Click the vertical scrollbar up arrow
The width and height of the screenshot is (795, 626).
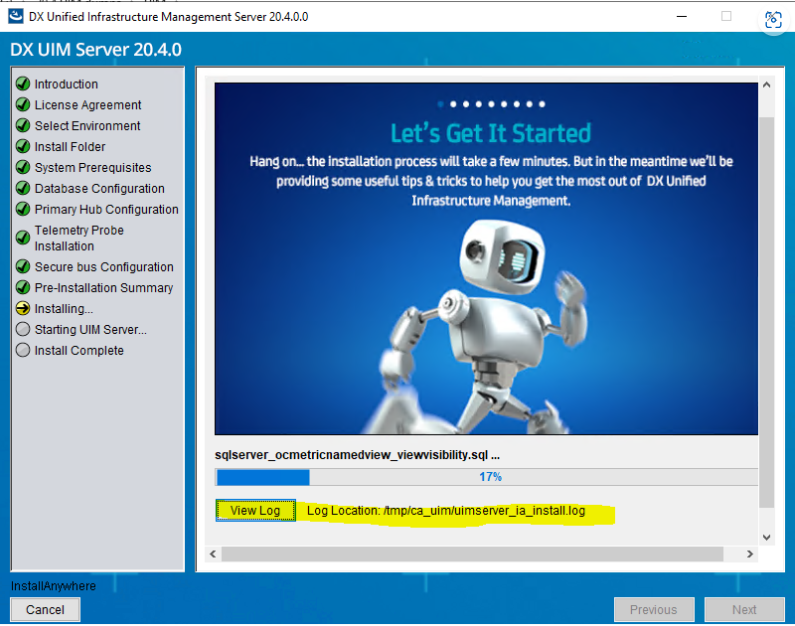click(x=767, y=85)
